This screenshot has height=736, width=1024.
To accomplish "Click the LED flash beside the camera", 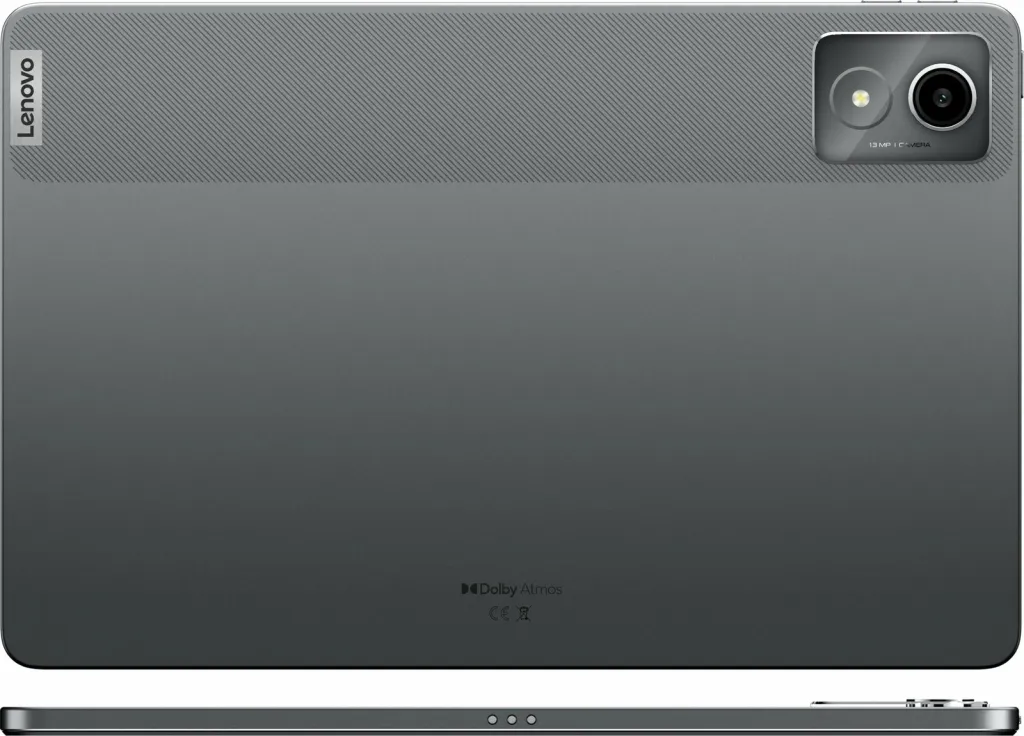I will pyautogui.click(x=861, y=99).
